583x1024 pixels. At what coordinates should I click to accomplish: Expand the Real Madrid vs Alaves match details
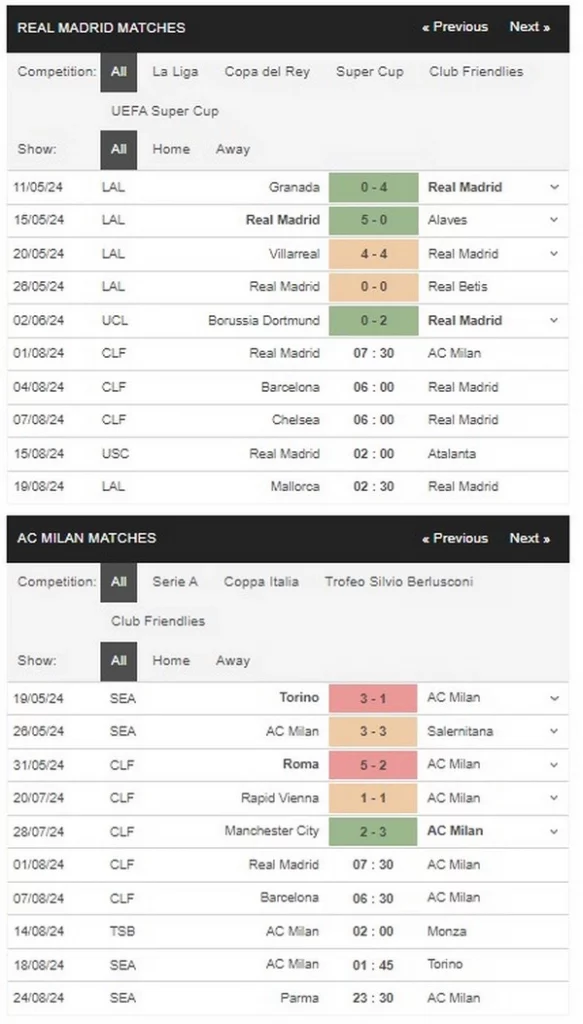pos(554,220)
